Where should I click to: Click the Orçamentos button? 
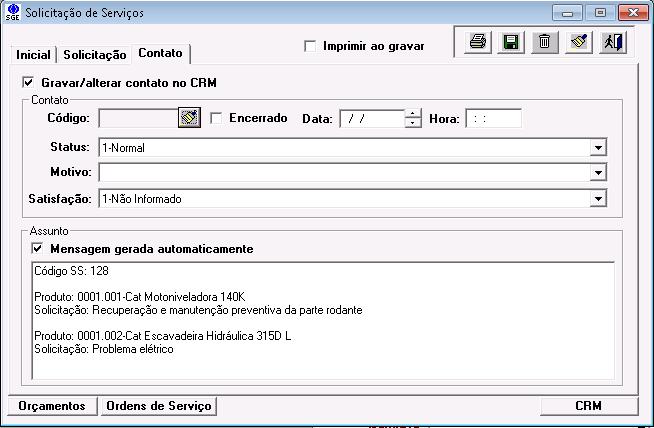point(52,406)
